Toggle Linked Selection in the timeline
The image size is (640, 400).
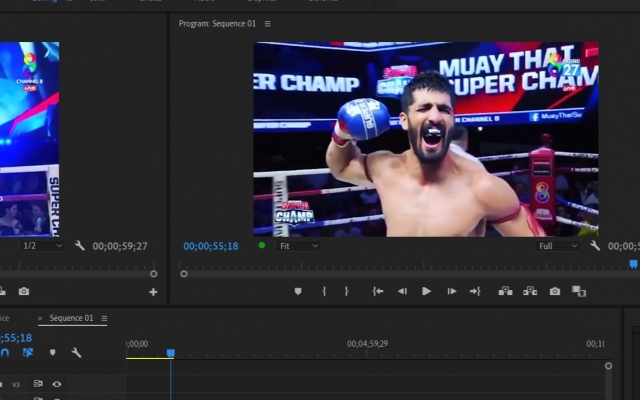pyautogui.click(x=28, y=352)
